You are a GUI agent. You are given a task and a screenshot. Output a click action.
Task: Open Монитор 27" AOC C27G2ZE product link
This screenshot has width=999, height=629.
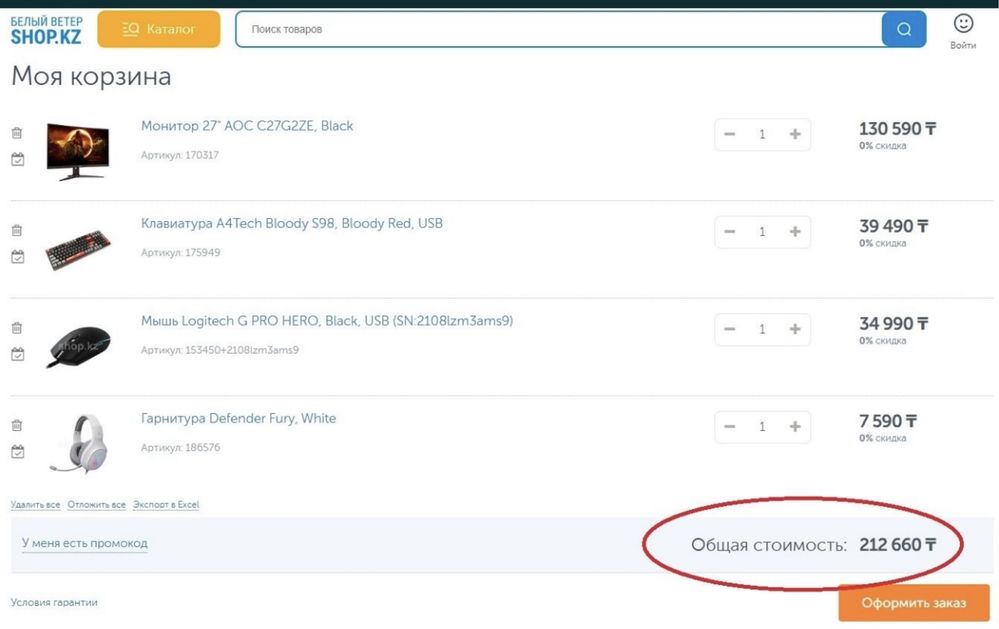coord(247,126)
